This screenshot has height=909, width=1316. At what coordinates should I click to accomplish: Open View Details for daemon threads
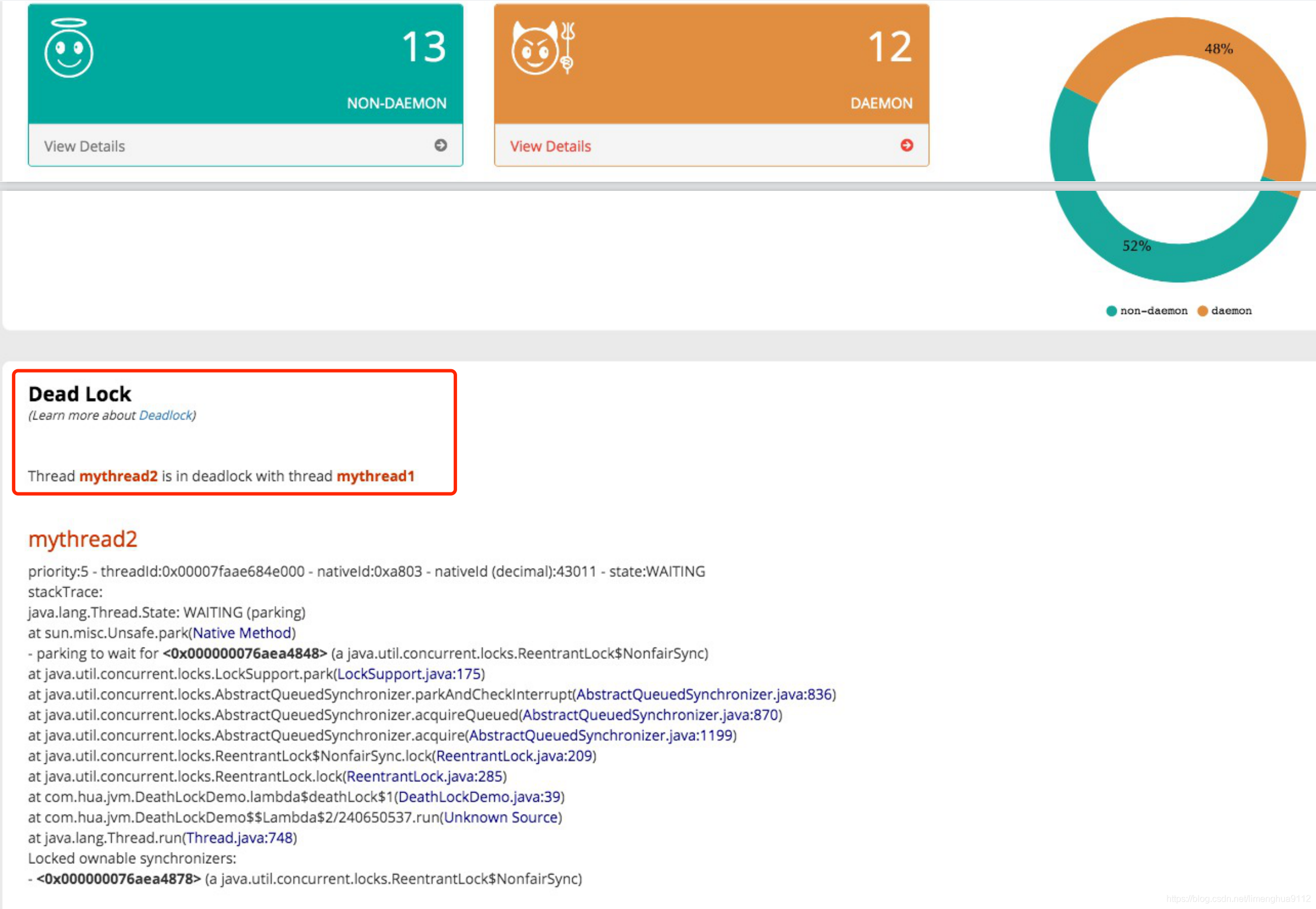tap(550, 146)
